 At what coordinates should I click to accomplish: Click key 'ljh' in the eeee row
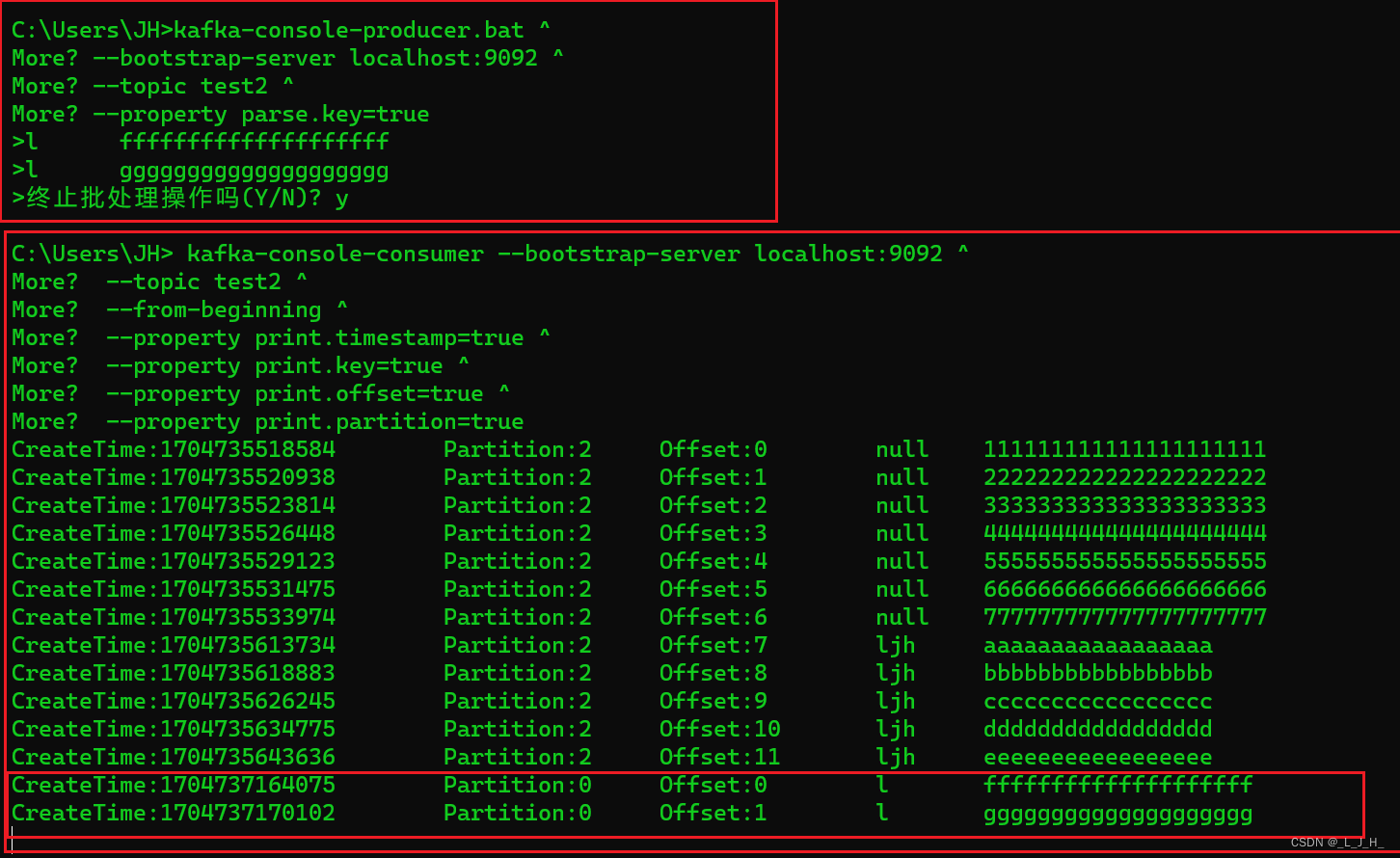(896, 757)
